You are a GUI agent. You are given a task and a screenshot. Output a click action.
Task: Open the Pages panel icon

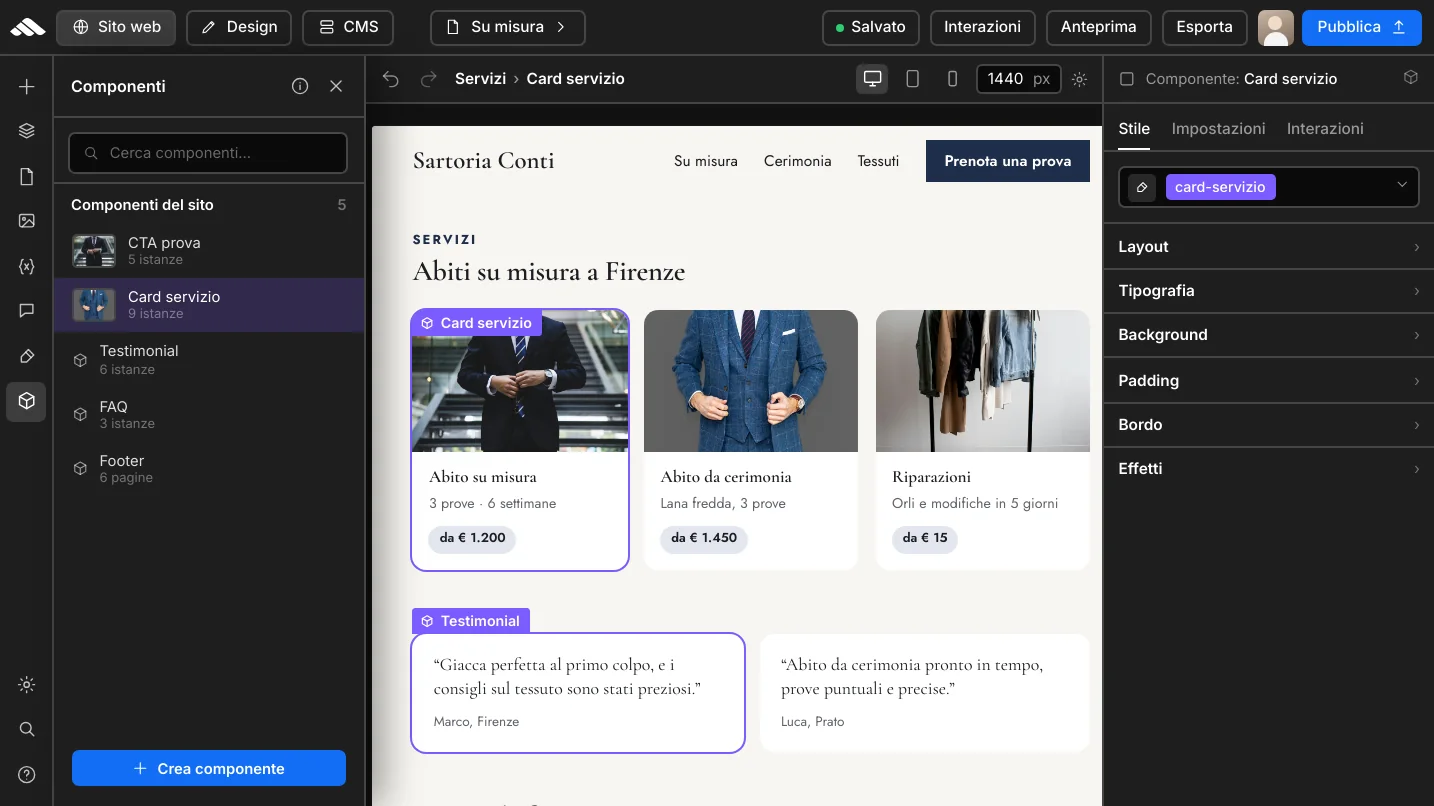27,177
